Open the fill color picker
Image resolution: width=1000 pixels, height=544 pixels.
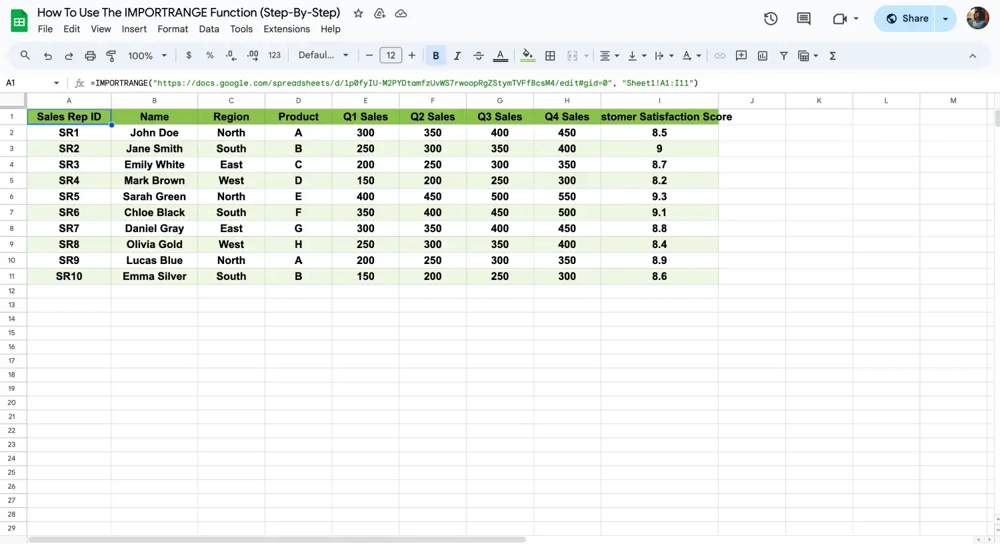(x=527, y=56)
